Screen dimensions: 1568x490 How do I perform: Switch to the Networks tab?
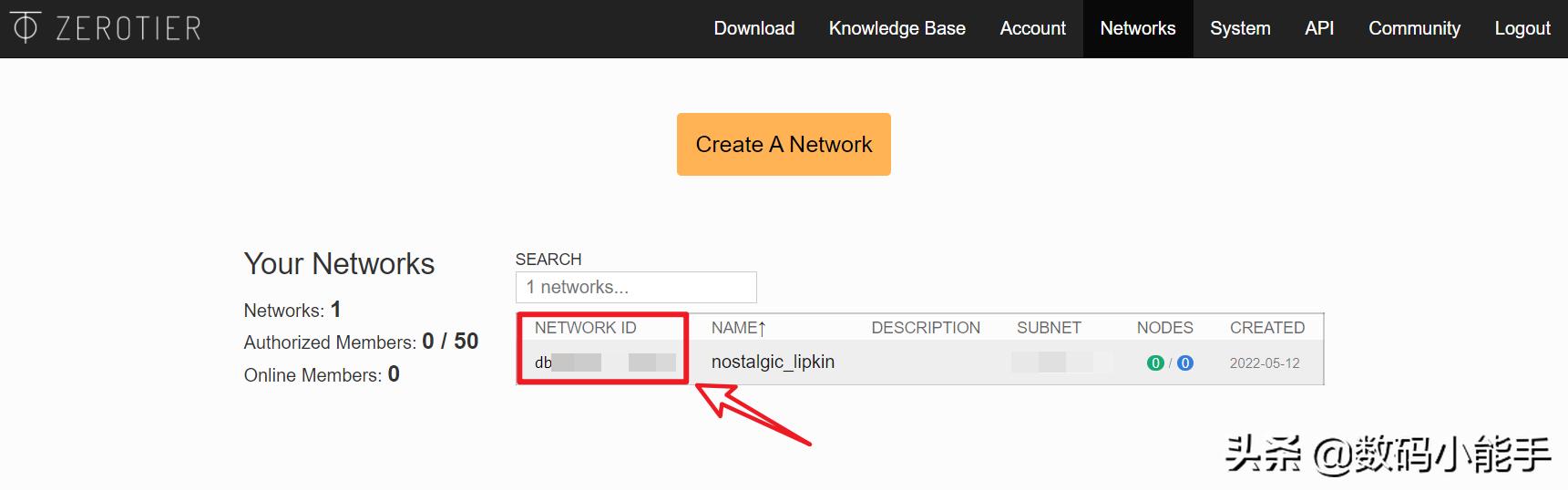(x=1137, y=28)
